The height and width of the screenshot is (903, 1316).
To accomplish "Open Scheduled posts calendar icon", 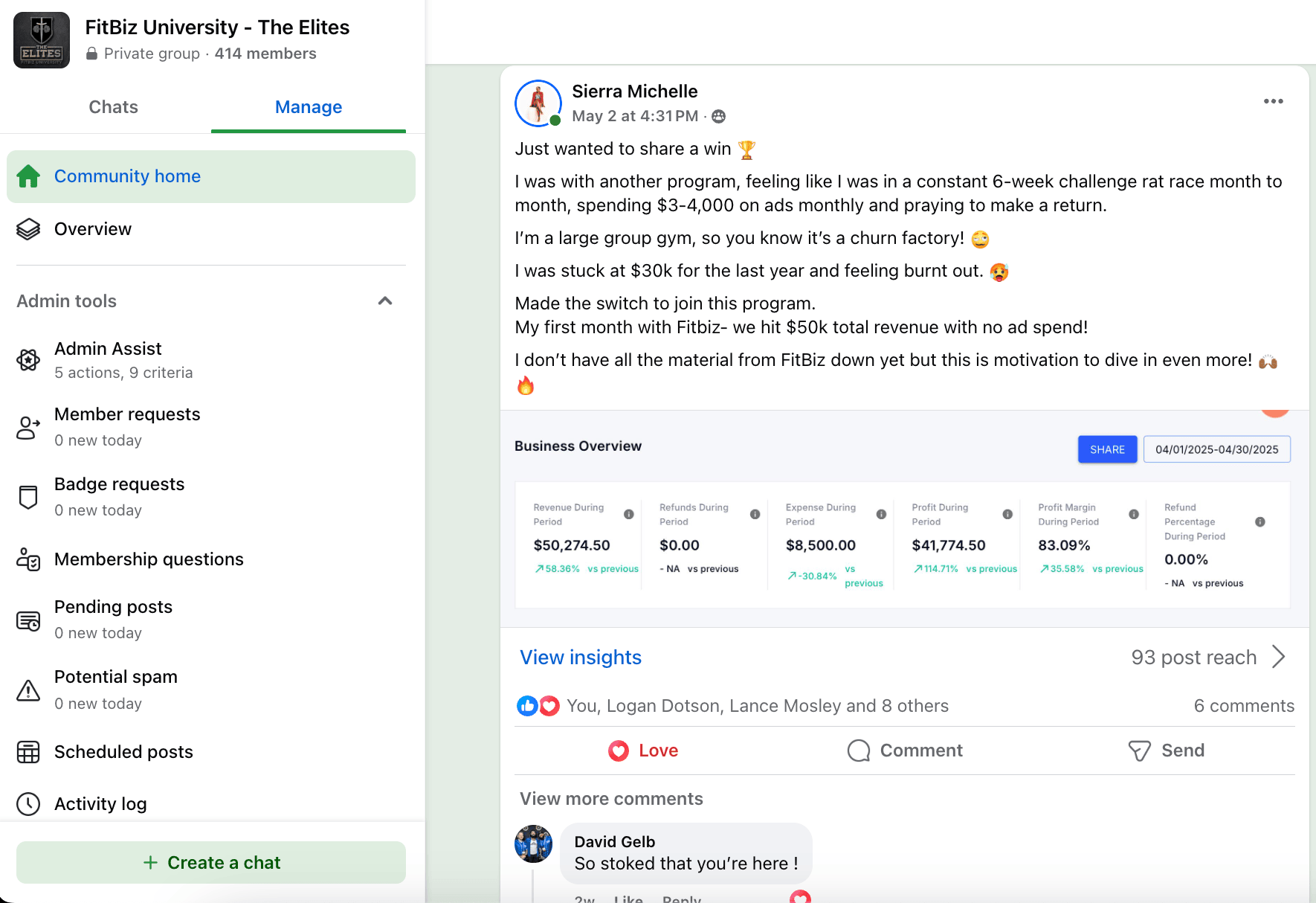I will tap(28, 752).
